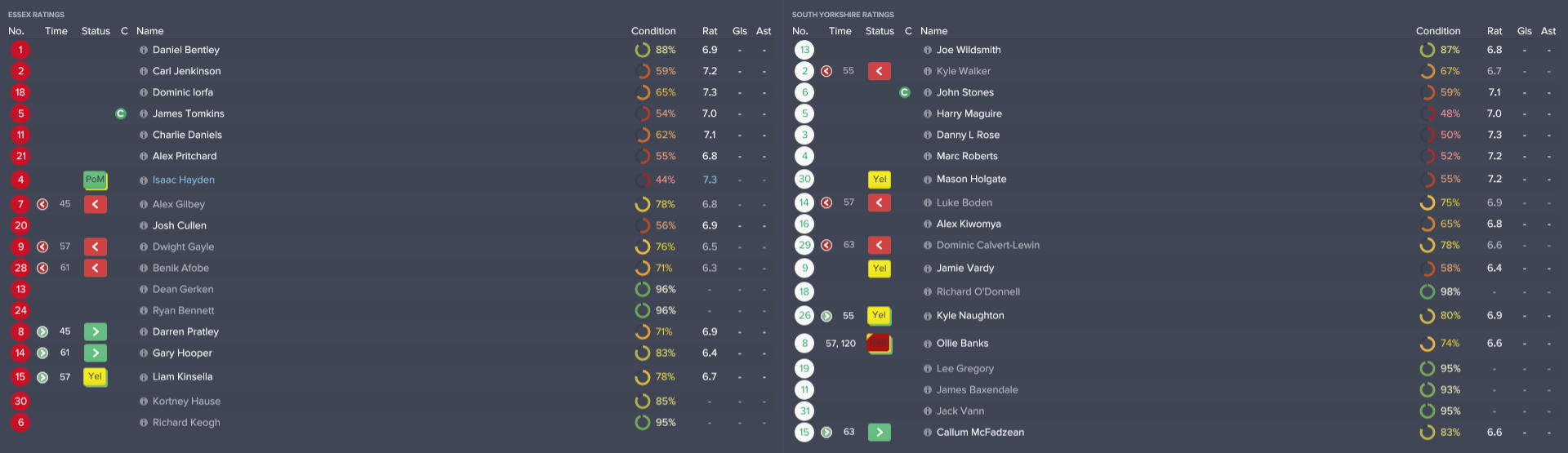The width and height of the screenshot is (1568, 453).
Task: Click Isaac Hayden's PoM status badge
Action: (95, 180)
